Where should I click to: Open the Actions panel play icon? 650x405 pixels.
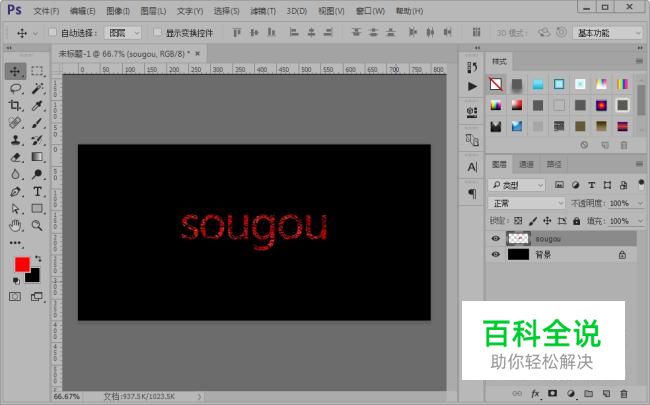click(472, 86)
